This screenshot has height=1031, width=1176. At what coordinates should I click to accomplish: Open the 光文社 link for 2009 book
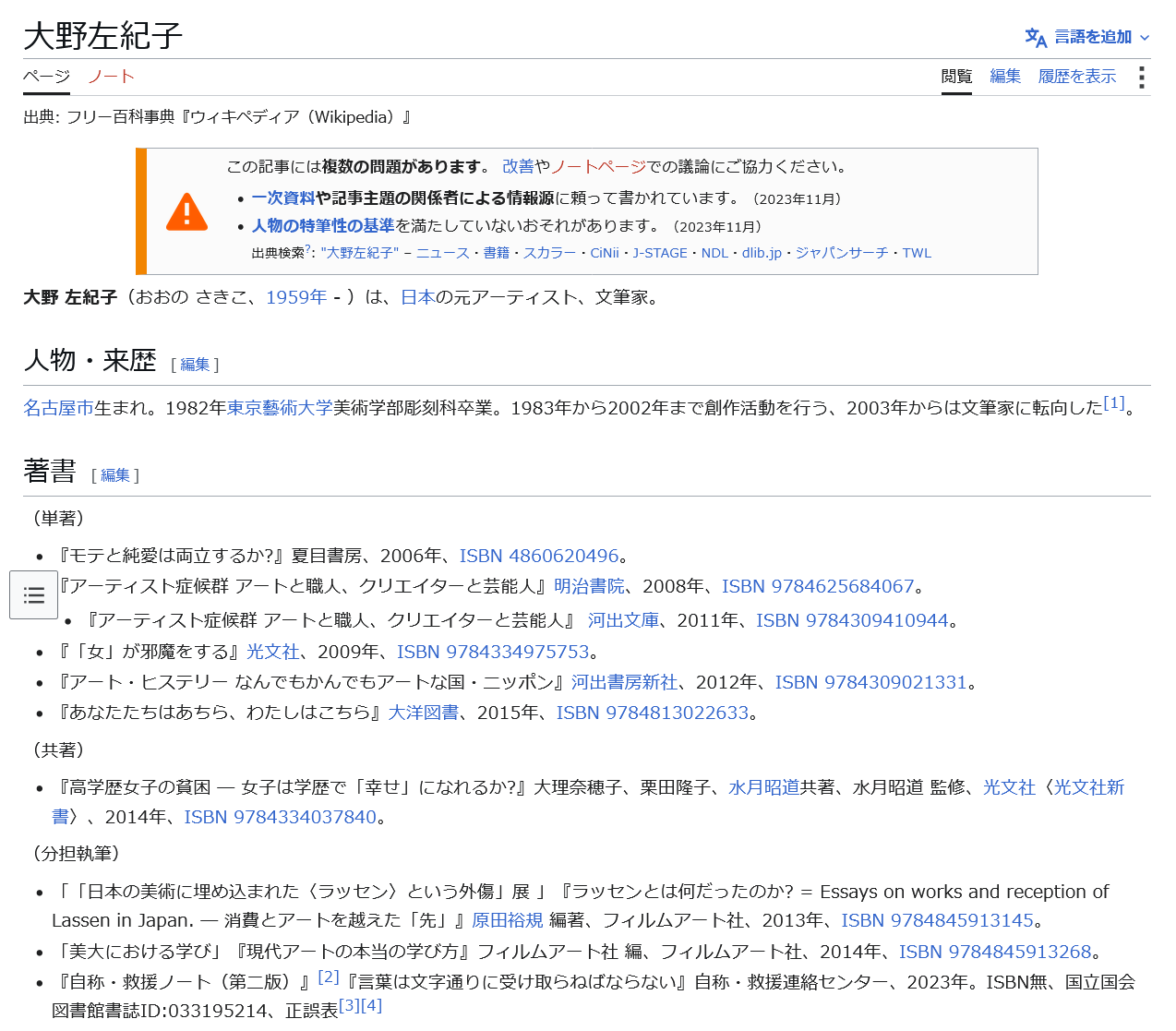click(x=273, y=652)
